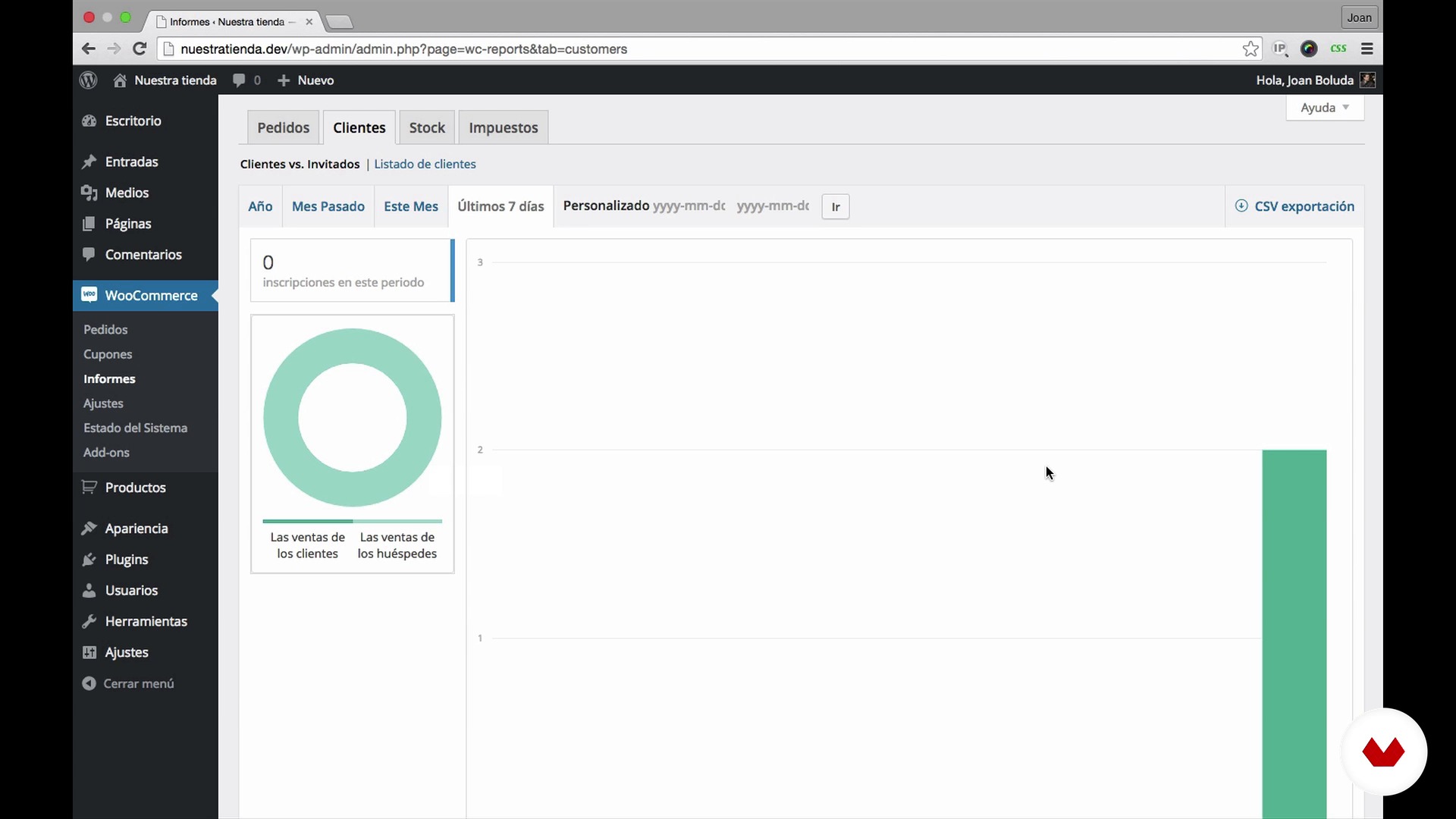Open Nuestra tienda home icon link
This screenshot has width=1456, height=819.
point(165,80)
